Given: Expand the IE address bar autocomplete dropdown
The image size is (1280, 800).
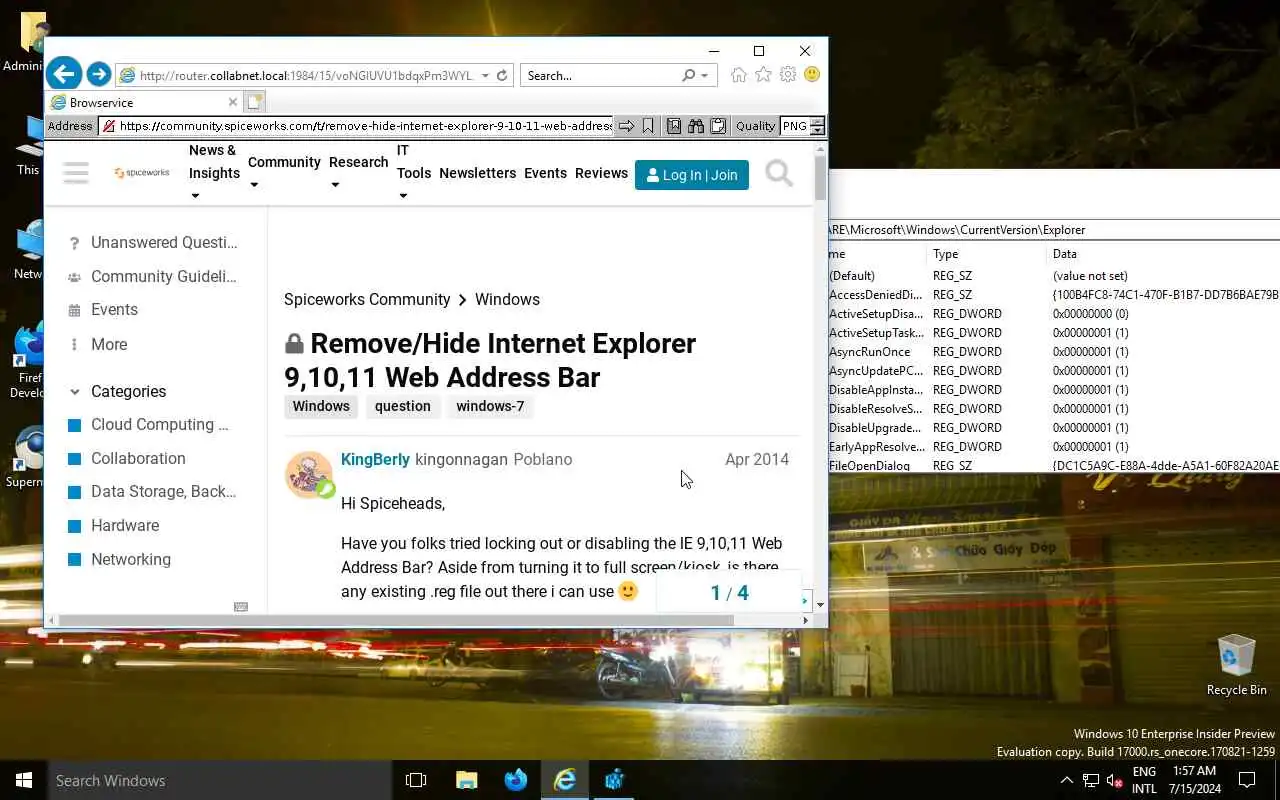Looking at the screenshot, I should pos(485,75).
